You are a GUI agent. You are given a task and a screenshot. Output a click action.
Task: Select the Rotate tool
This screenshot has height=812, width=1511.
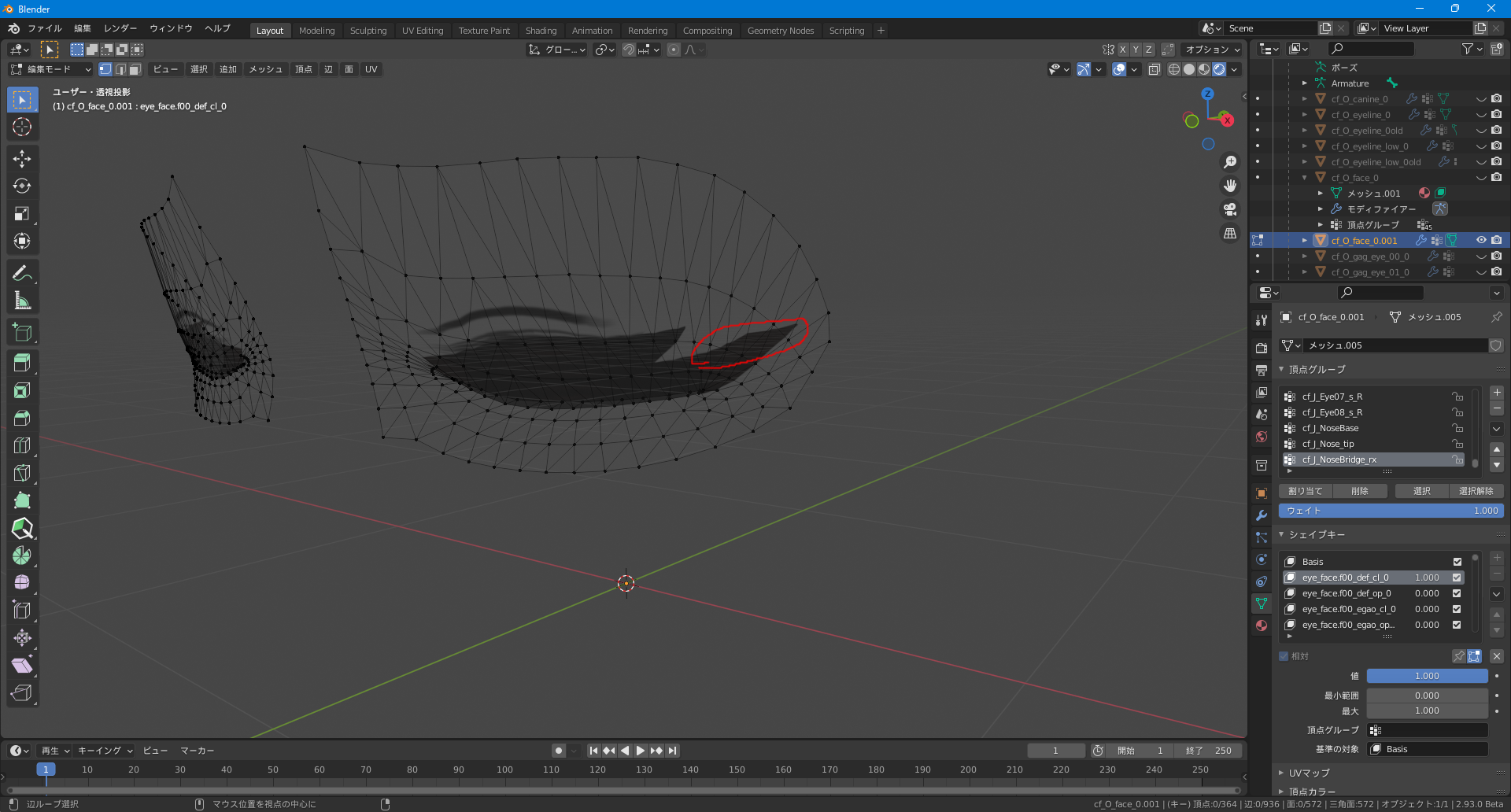[22, 186]
